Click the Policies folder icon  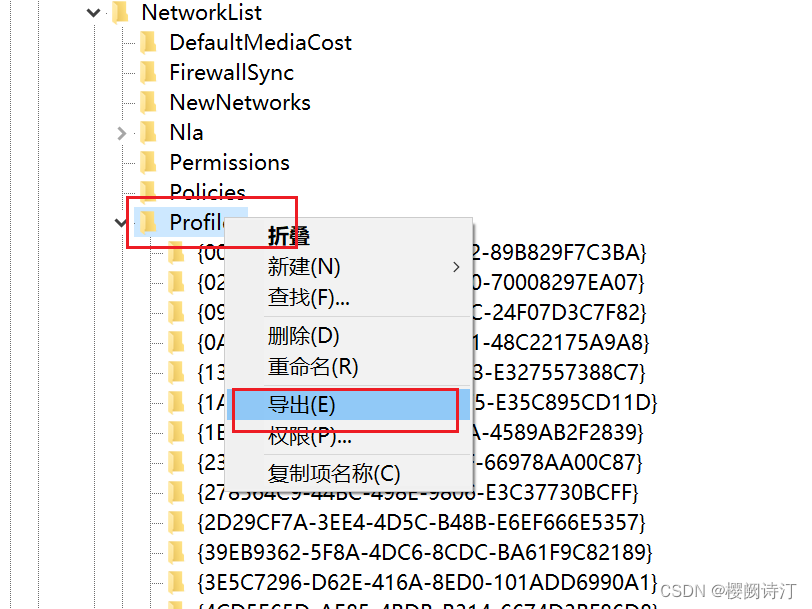coord(147,192)
